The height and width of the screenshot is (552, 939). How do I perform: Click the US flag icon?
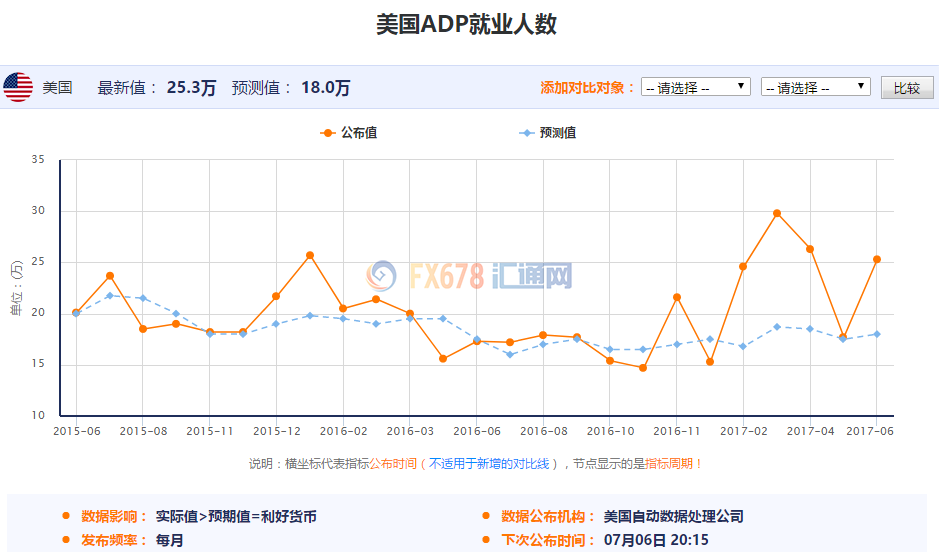click(18, 87)
